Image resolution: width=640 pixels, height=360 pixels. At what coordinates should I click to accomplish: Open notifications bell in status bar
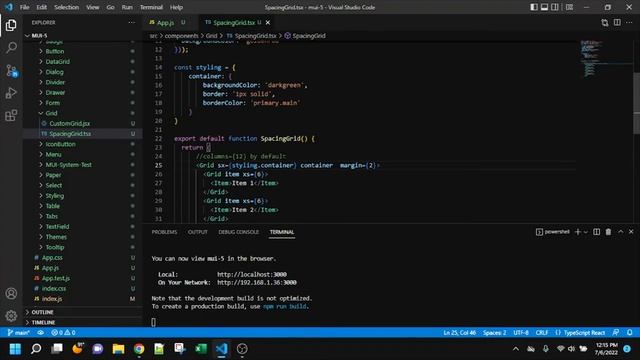point(630,333)
